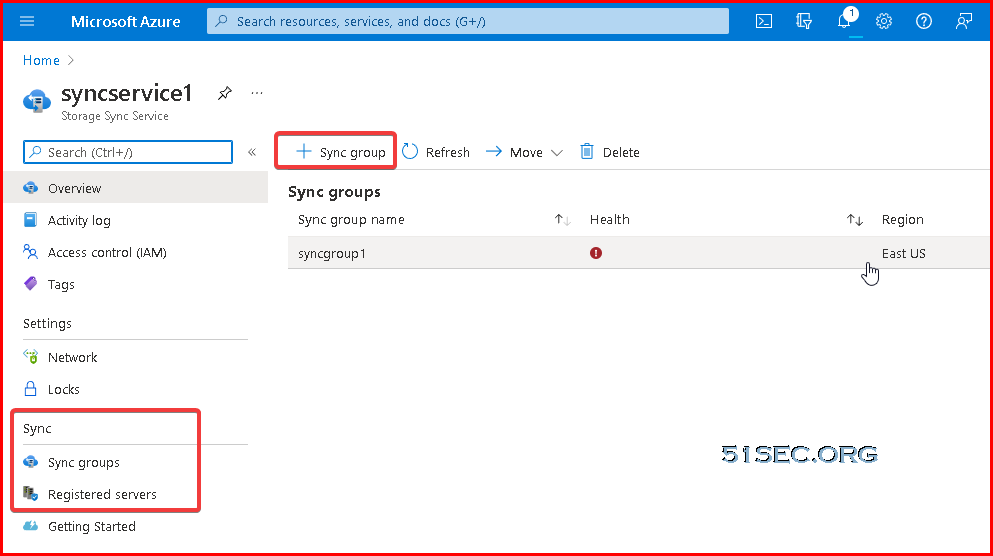Open Cloud Shell from top bar
Image resolution: width=993 pixels, height=556 pixels.
[764, 22]
